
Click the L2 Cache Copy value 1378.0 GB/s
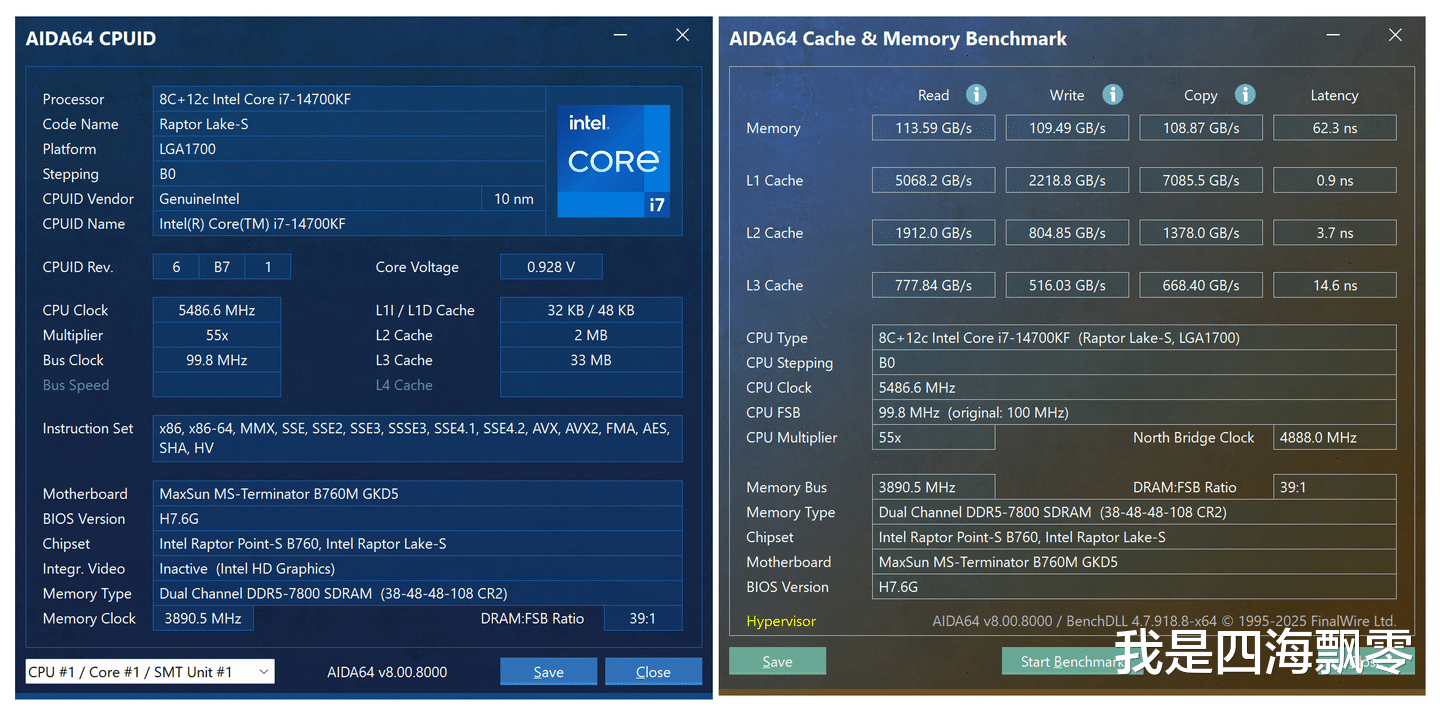tap(1201, 233)
